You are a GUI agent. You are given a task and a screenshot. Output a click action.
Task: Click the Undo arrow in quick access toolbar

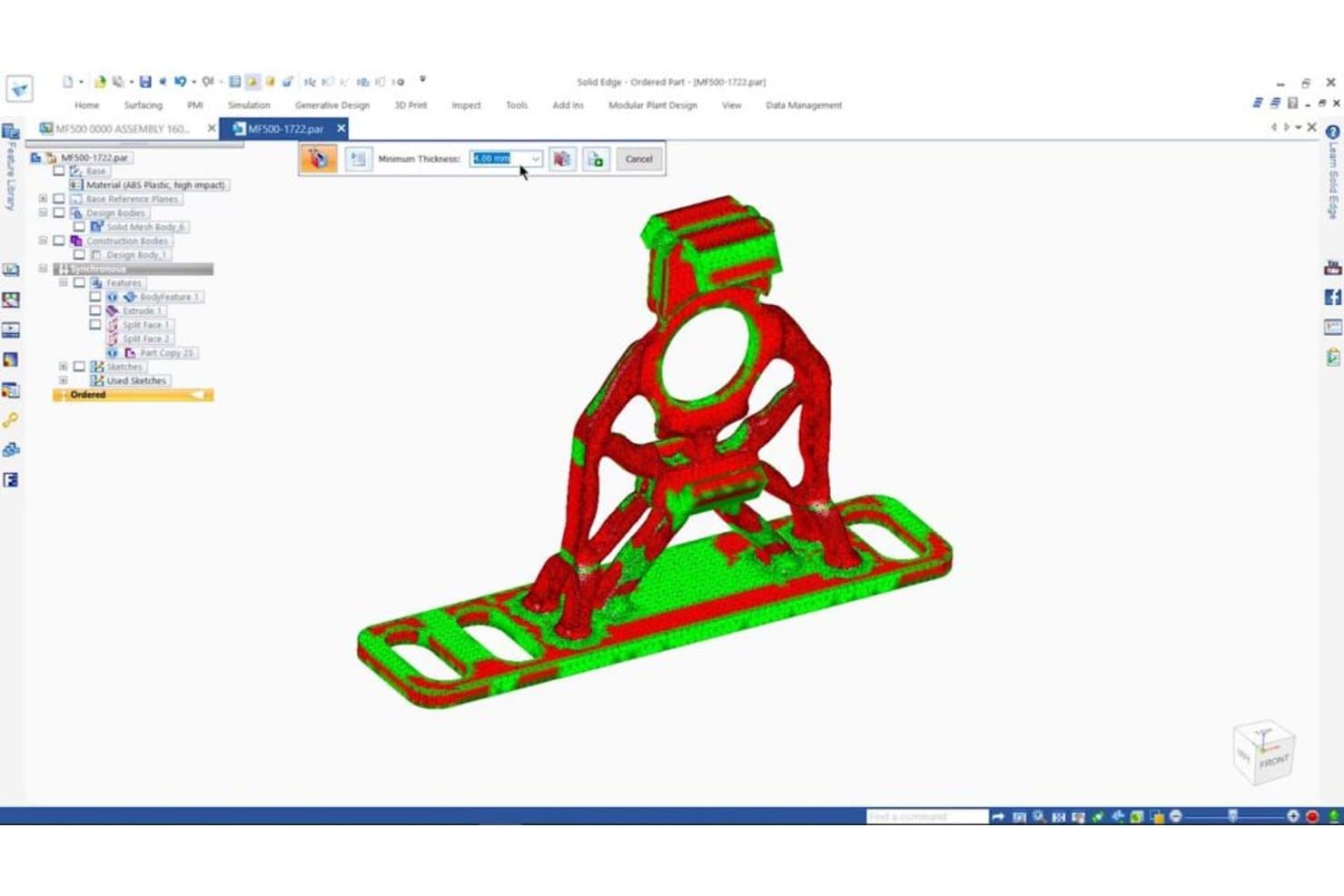click(x=180, y=82)
